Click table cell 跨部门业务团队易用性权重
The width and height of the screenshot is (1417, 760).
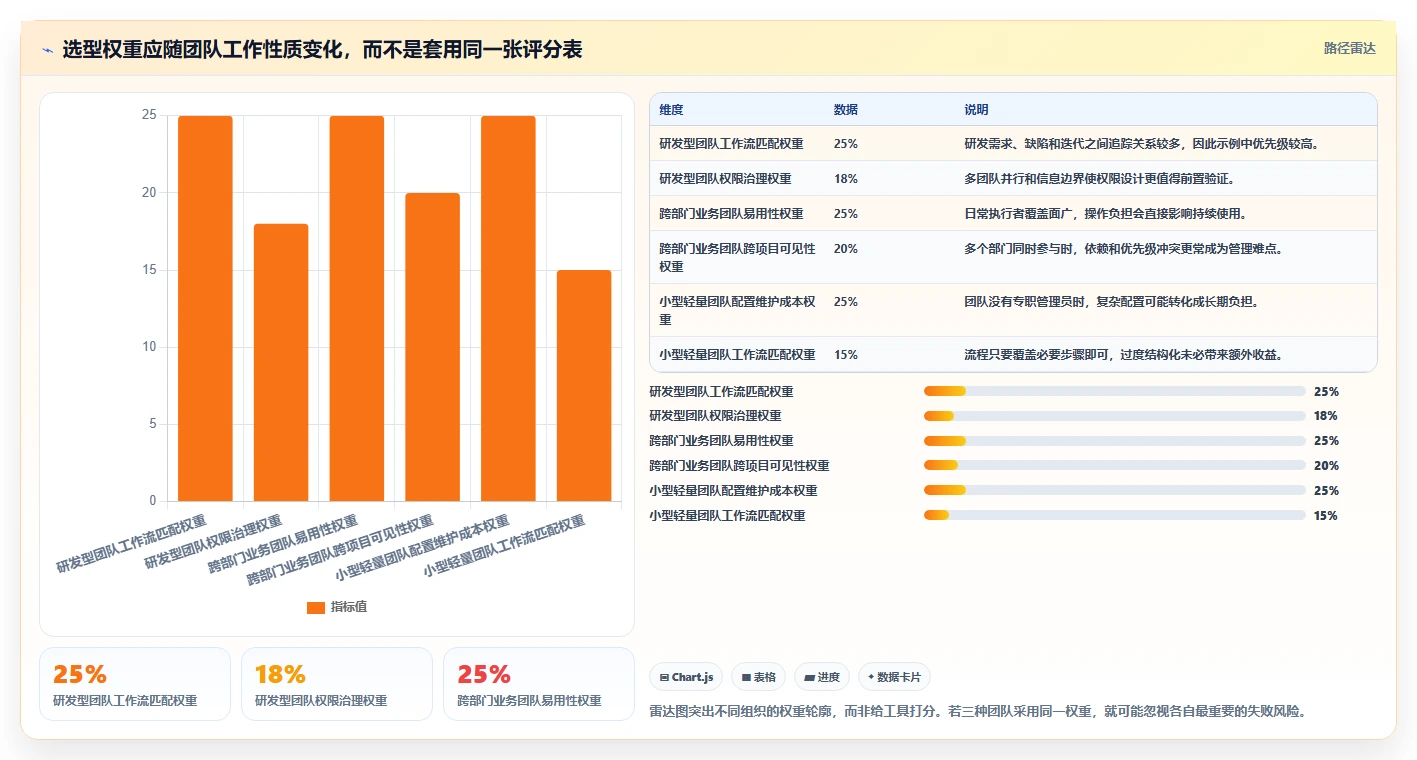pos(731,213)
